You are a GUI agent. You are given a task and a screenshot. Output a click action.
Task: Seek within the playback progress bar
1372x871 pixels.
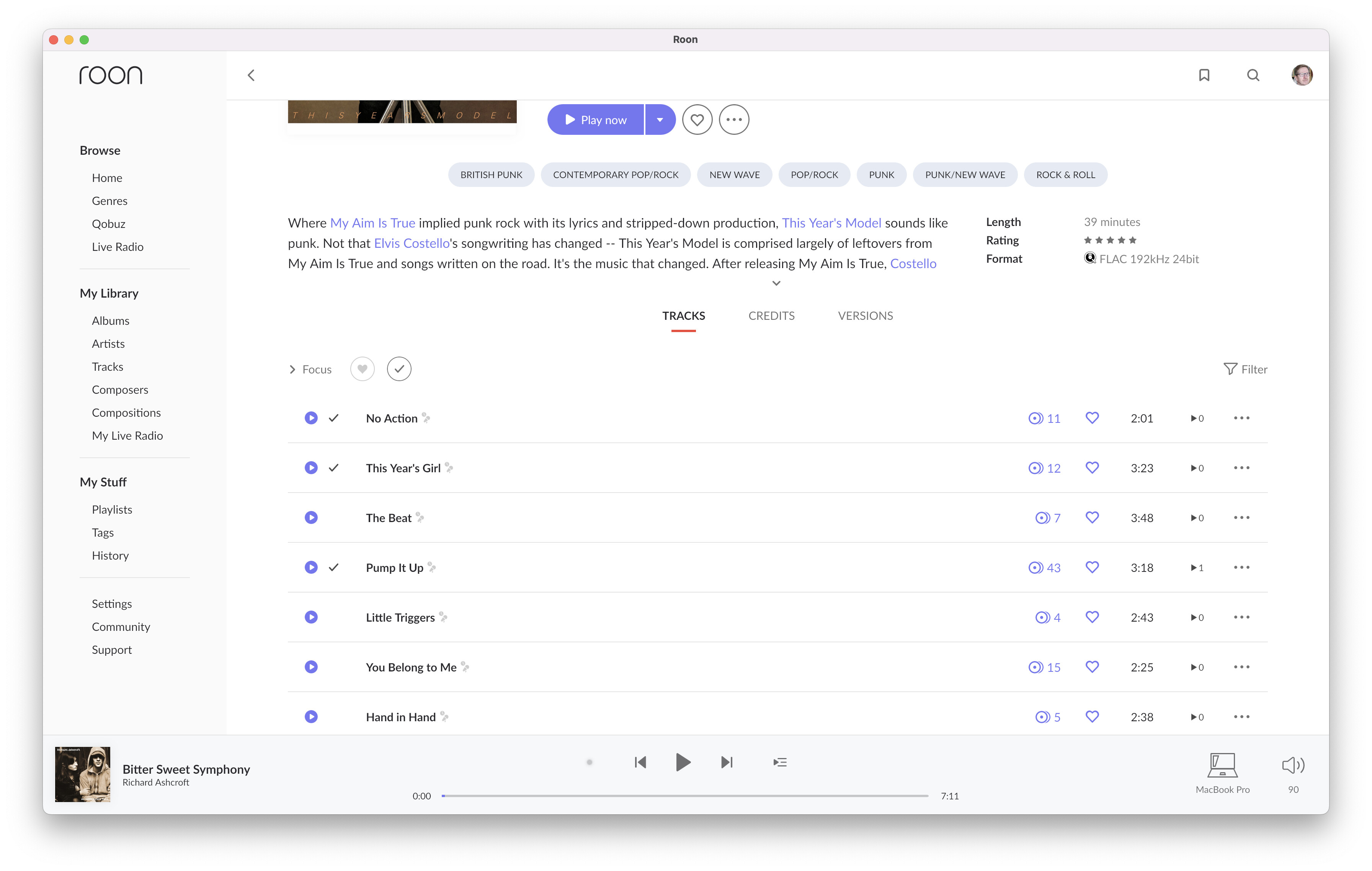685,796
